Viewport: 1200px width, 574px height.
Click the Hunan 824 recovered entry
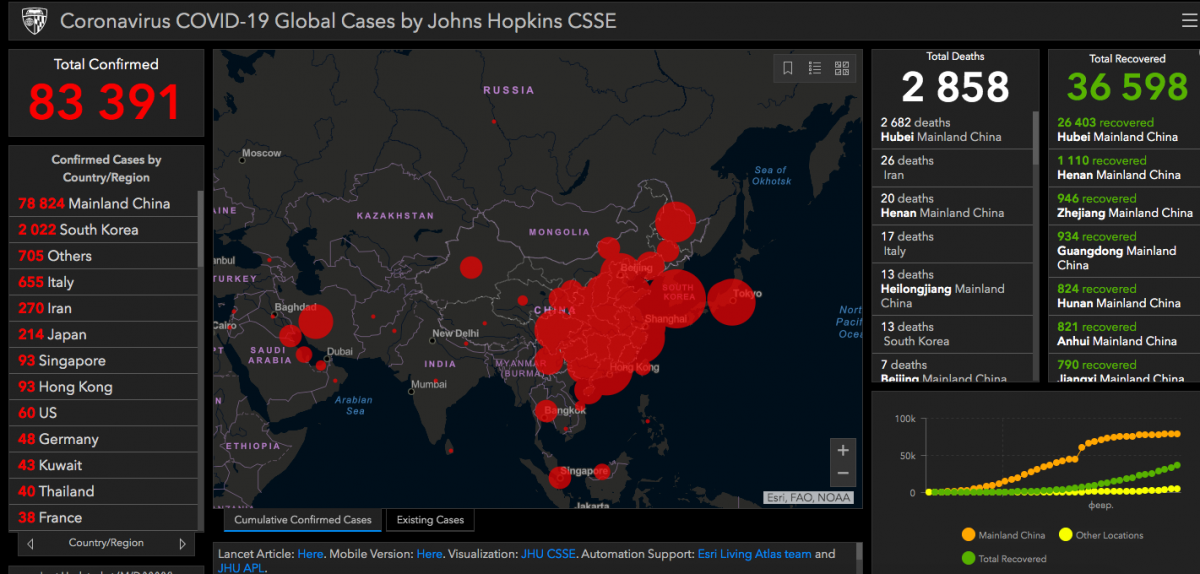(1124, 296)
